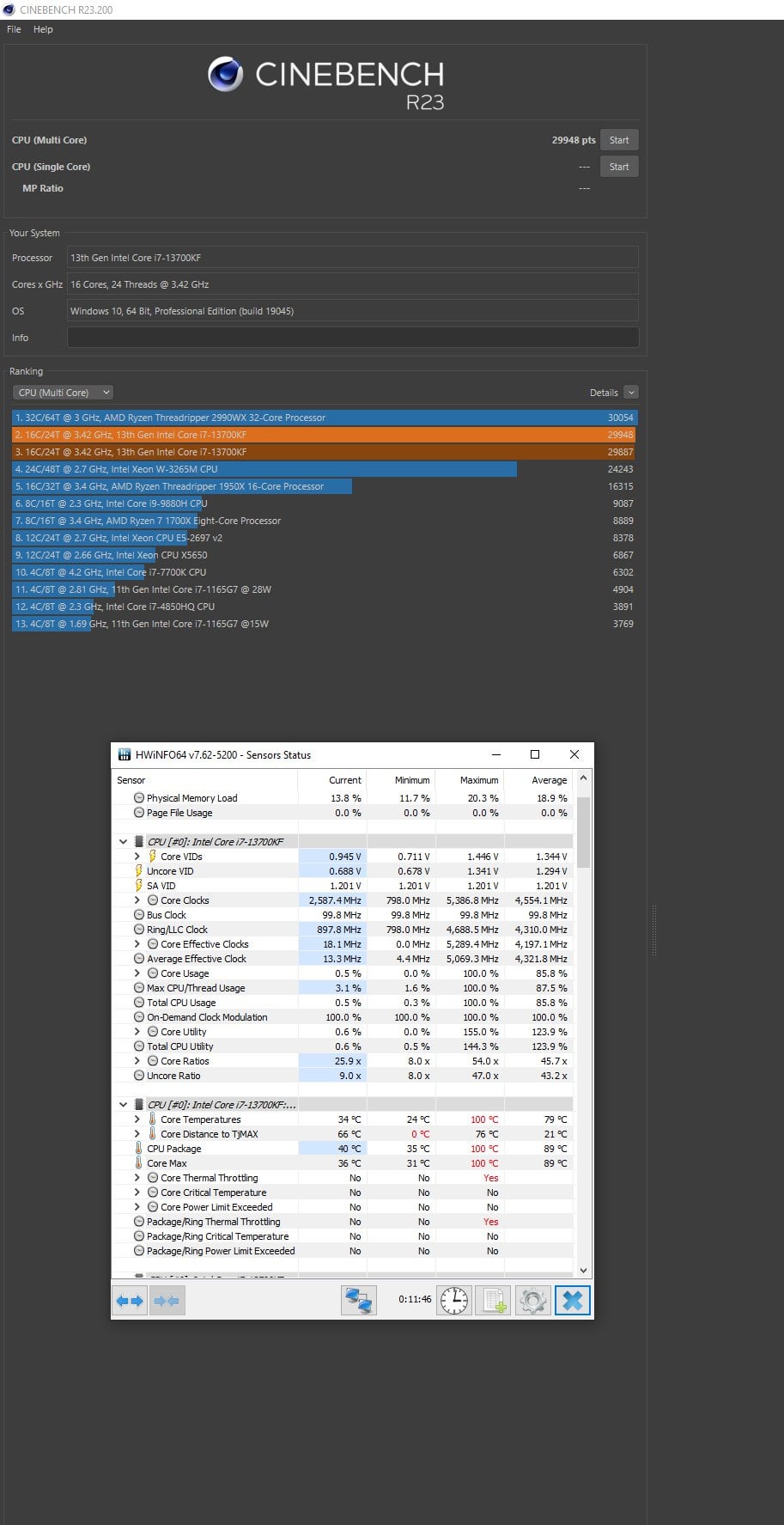Click the Core Max thermometer icon
784x1525 pixels.
pos(139,1162)
